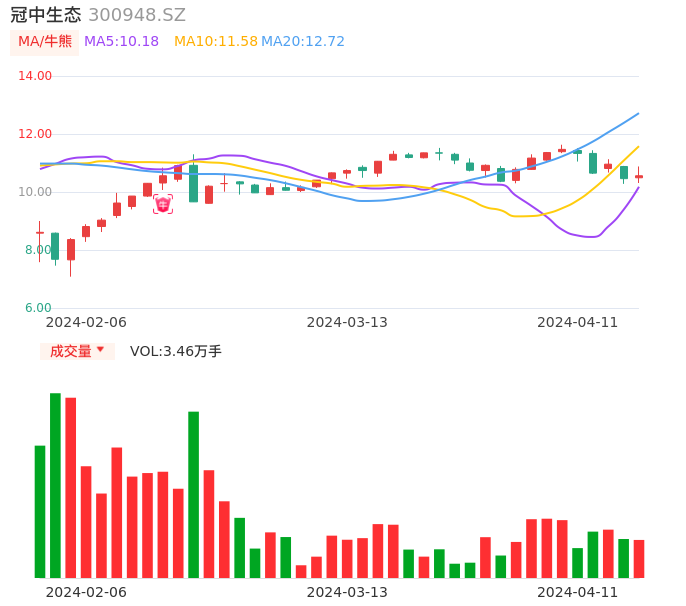
Task: Click the red triangle arrow beside 成交量
Action: coord(101,349)
